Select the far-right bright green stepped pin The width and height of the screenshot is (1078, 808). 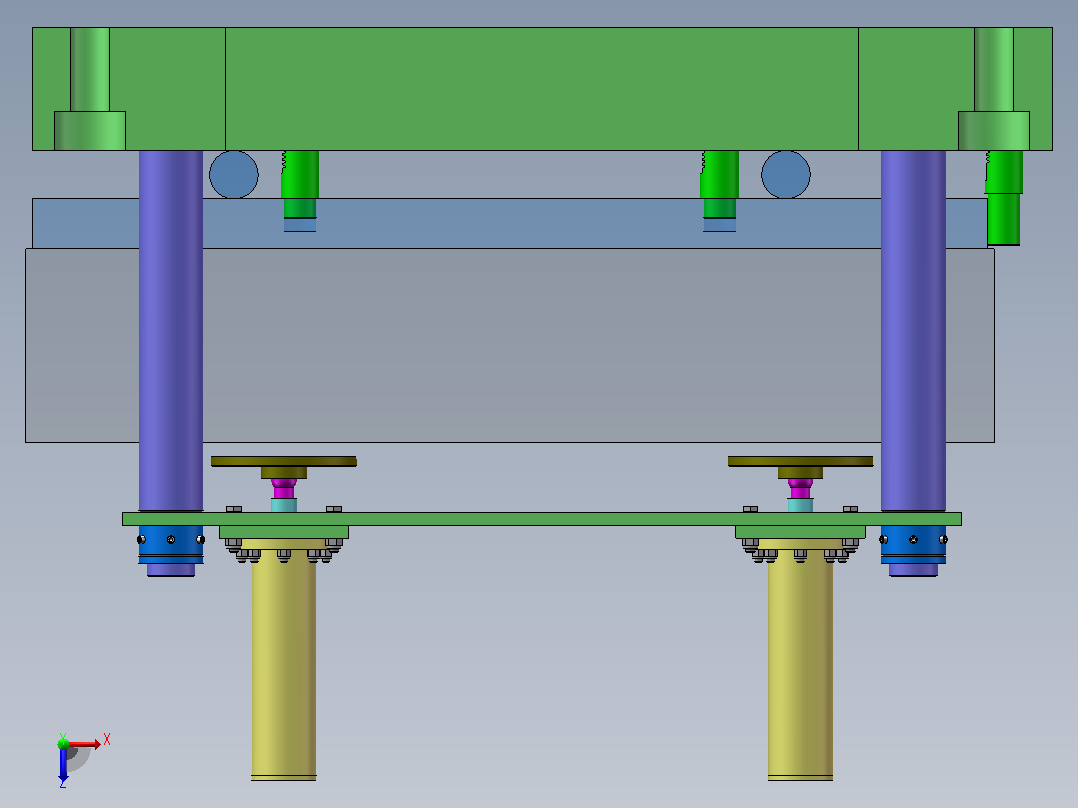(x=1004, y=198)
